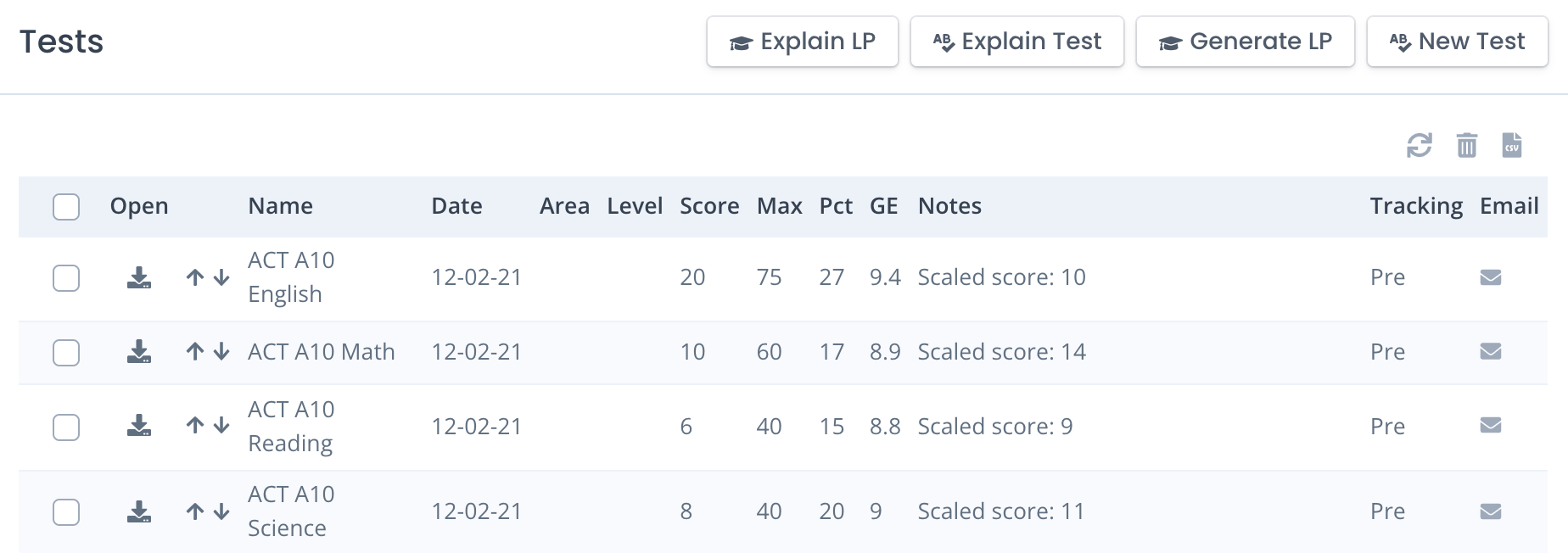
Task: Download the ACT A10 English test
Action: [139, 277]
